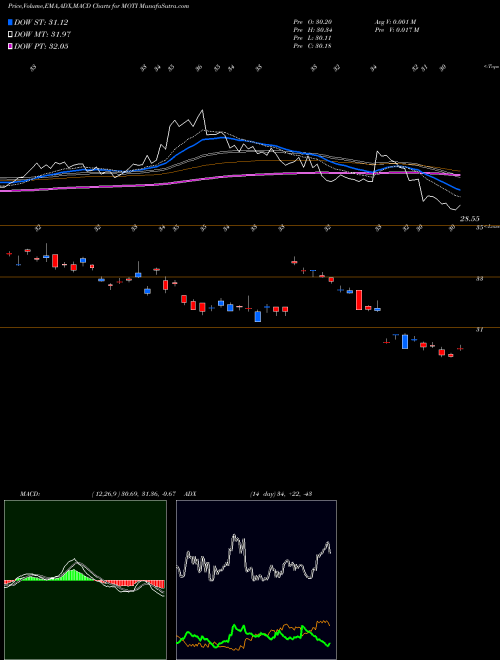Screen dimensions: 500x660
Task: Click the blue DOW ST legend swatch
Action: click(x=10, y=22)
